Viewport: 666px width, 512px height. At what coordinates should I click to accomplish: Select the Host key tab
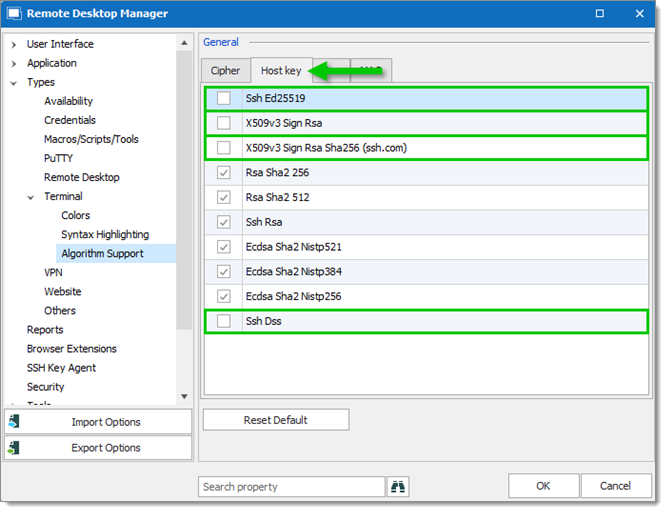point(281,71)
